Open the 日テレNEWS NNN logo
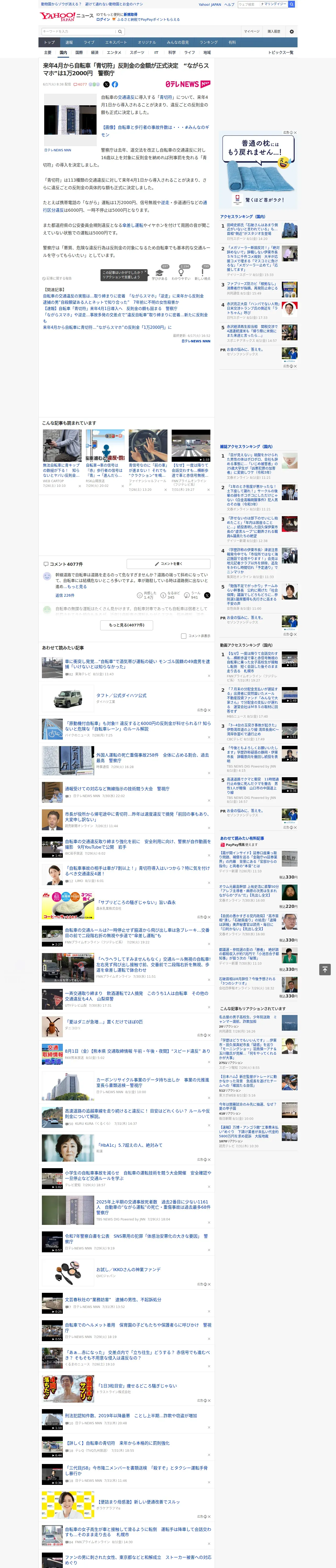The image size is (336, 1568). point(188,85)
